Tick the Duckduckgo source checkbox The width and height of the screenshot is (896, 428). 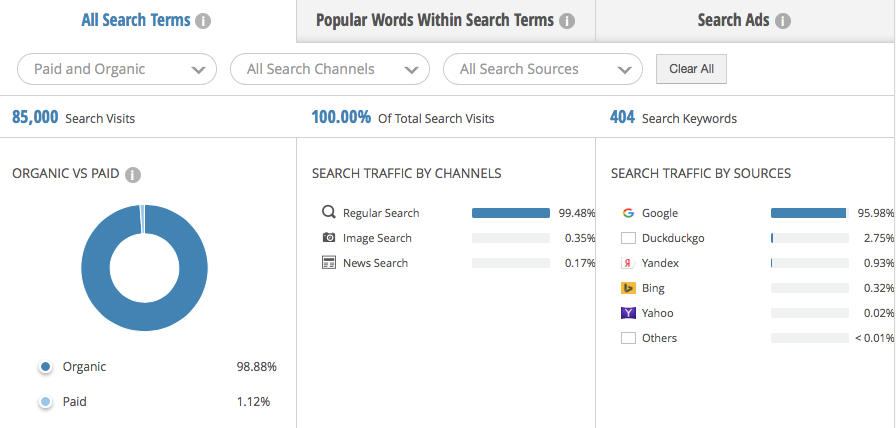pos(628,238)
